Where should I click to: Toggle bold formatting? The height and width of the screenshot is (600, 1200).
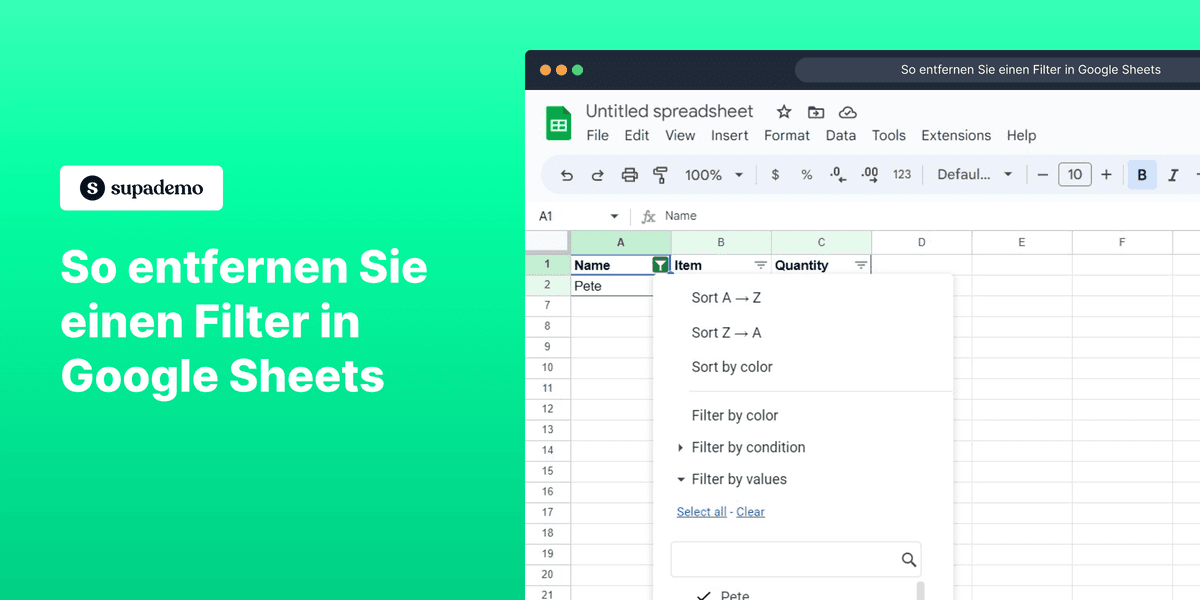(1142, 174)
